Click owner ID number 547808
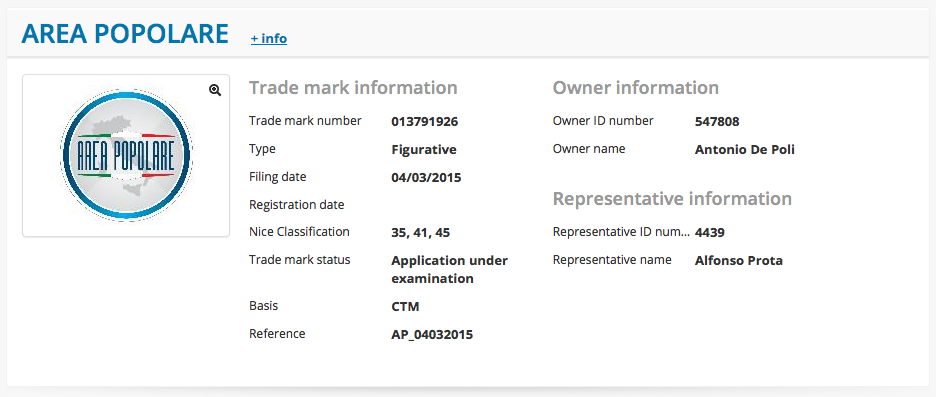The height and width of the screenshot is (397, 936). click(718, 122)
